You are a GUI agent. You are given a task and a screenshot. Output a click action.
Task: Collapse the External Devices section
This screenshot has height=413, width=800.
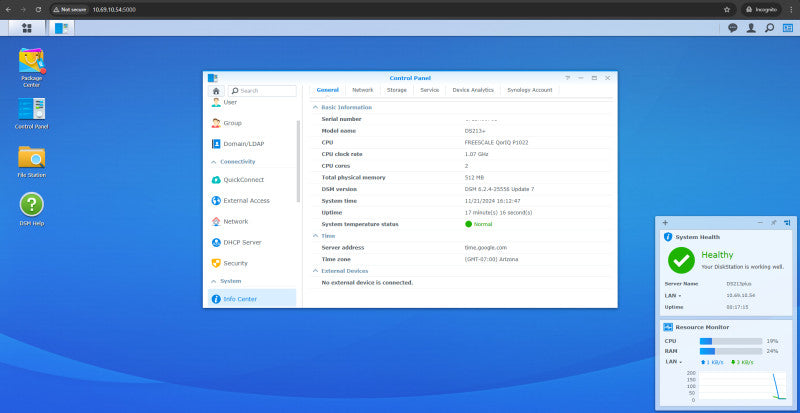click(x=315, y=271)
